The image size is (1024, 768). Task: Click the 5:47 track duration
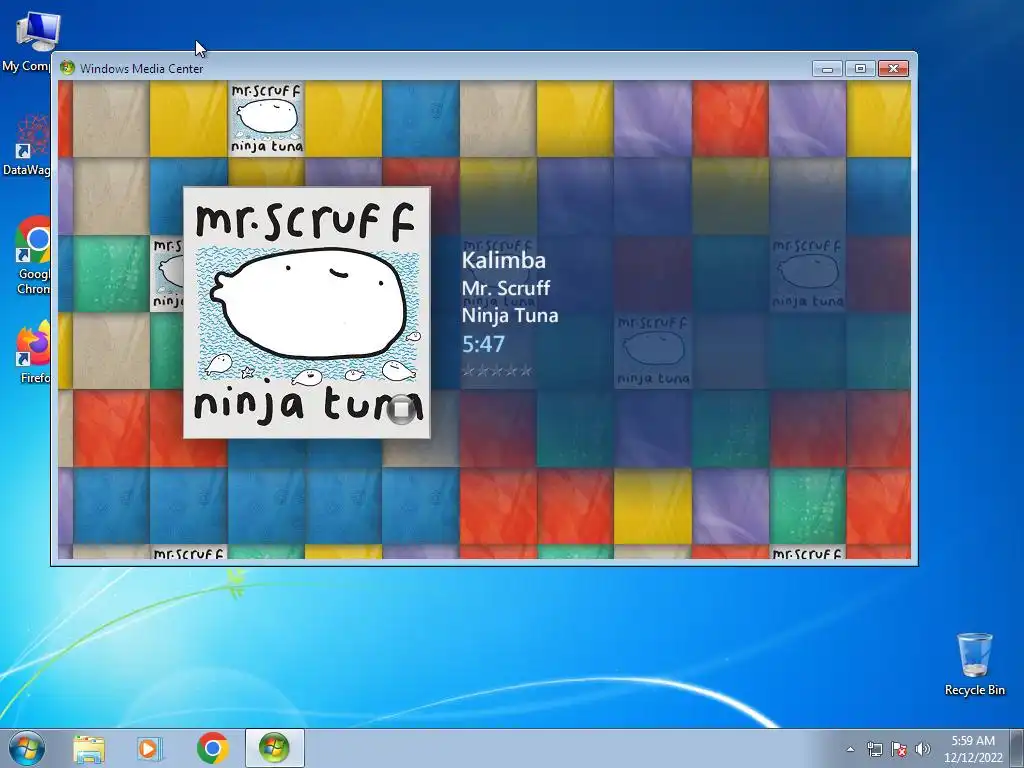(483, 344)
